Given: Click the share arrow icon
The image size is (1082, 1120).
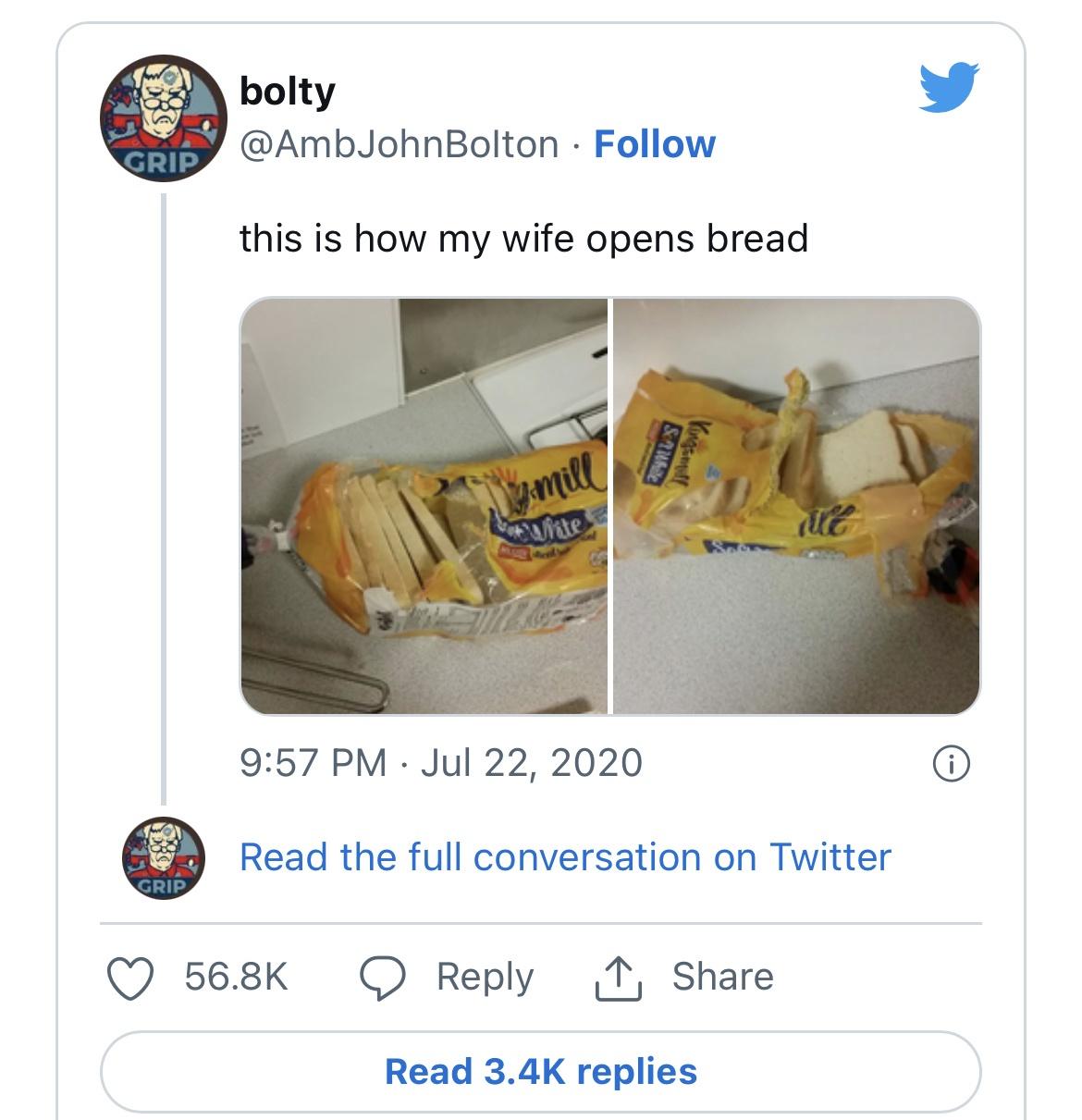Looking at the screenshot, I should pyautogui.click(x=618, y=978).
